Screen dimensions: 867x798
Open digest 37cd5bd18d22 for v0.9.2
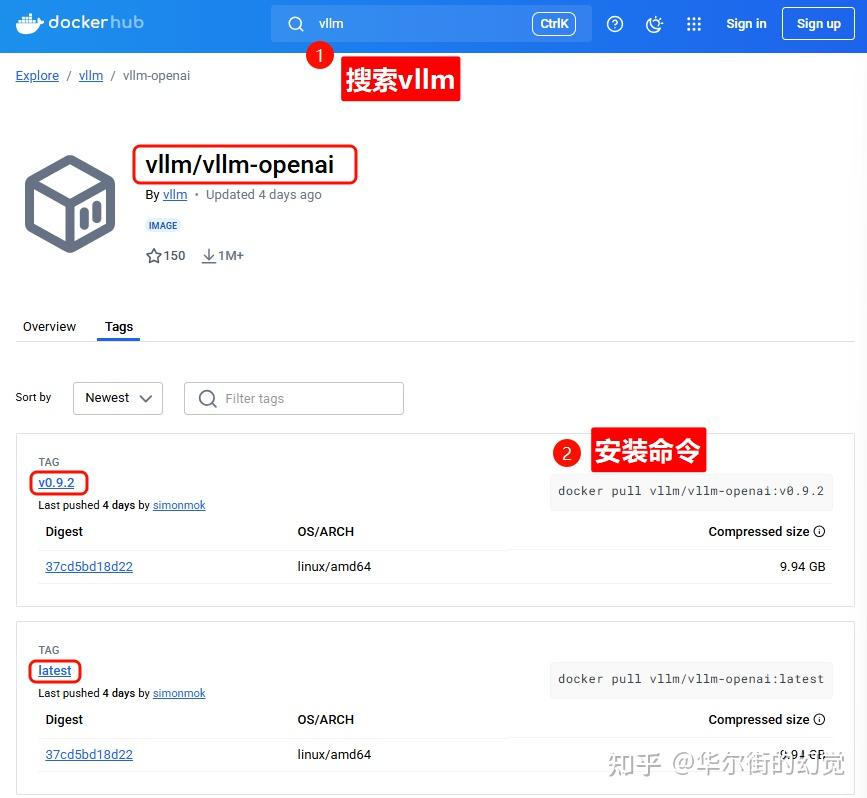[89, 566]
